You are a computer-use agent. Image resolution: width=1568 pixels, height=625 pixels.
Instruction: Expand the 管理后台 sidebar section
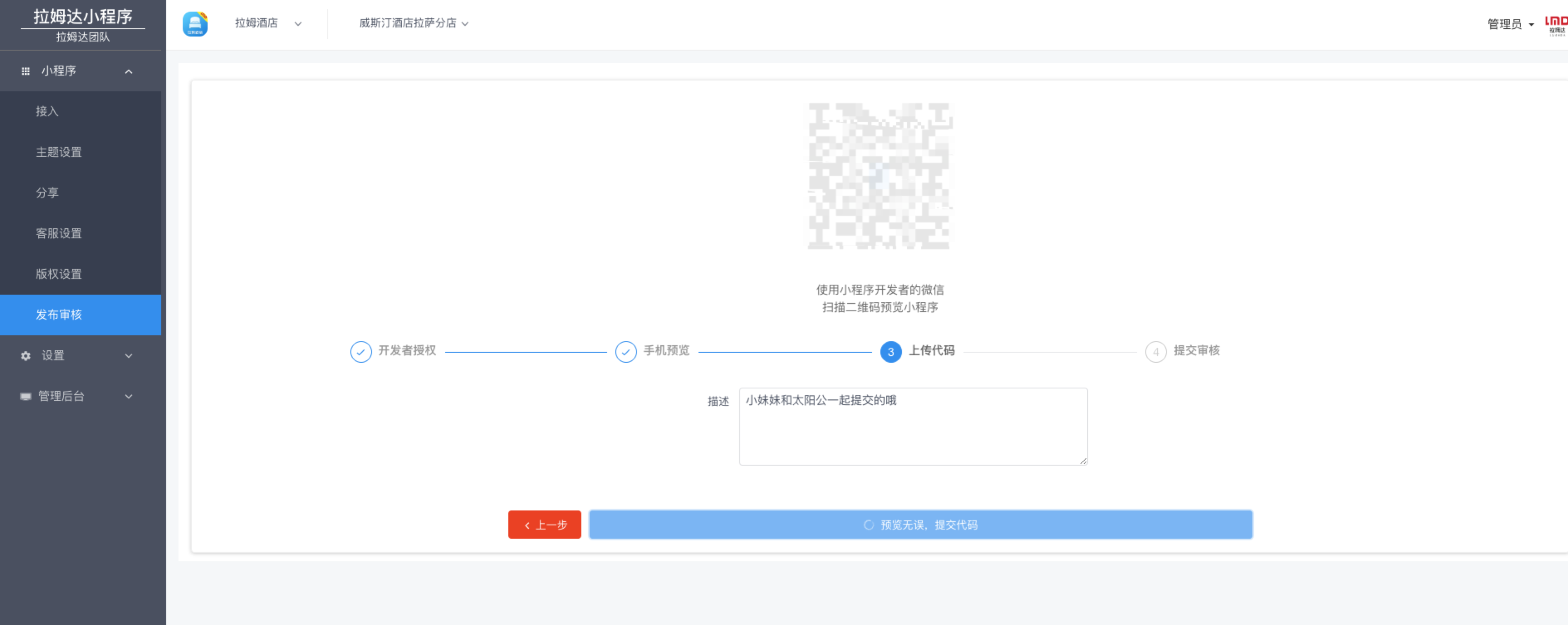(x=128, y=397)
